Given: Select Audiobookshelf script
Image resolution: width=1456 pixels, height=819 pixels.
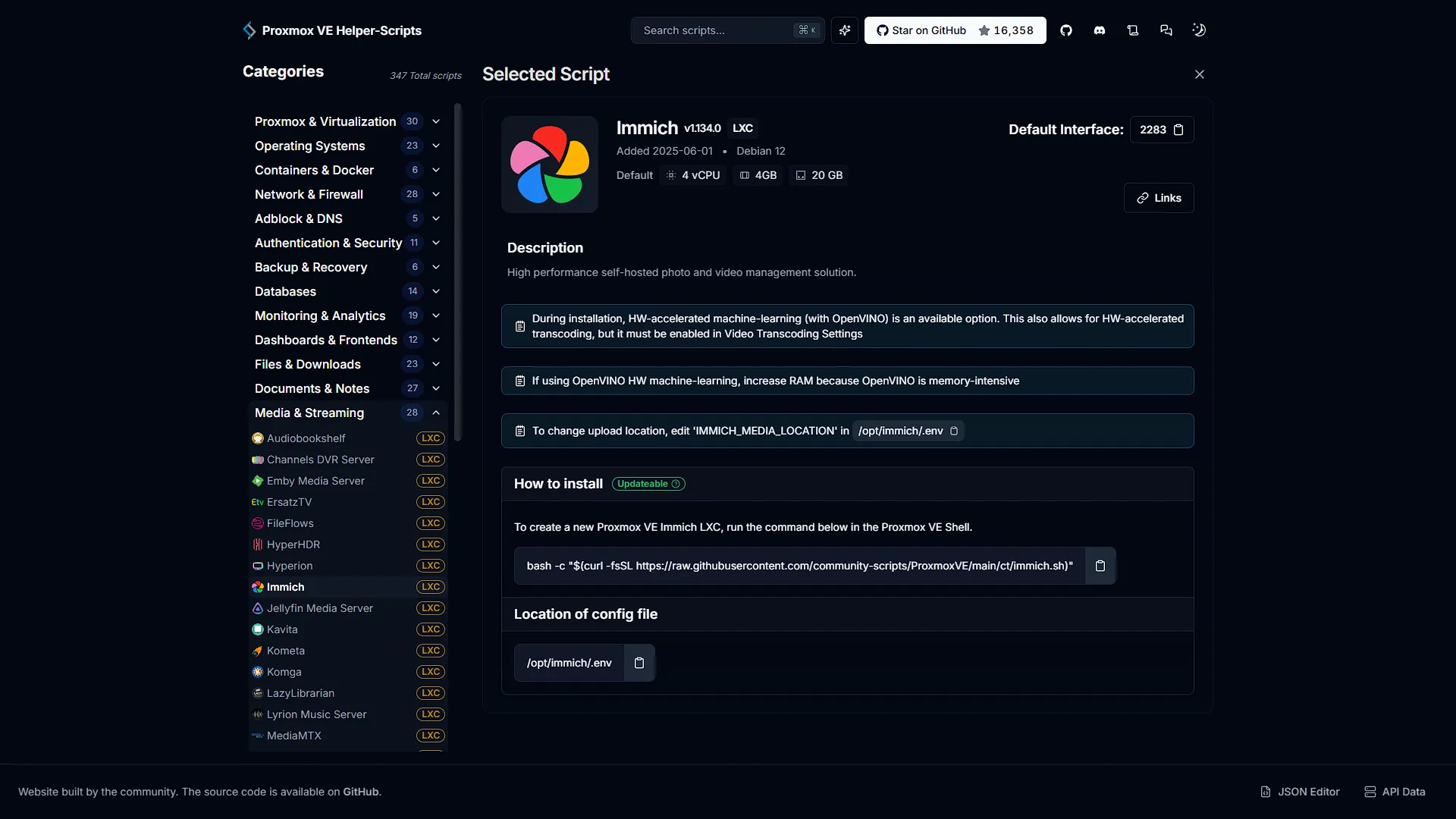Looking at the screenshot, I should point(348,438).
